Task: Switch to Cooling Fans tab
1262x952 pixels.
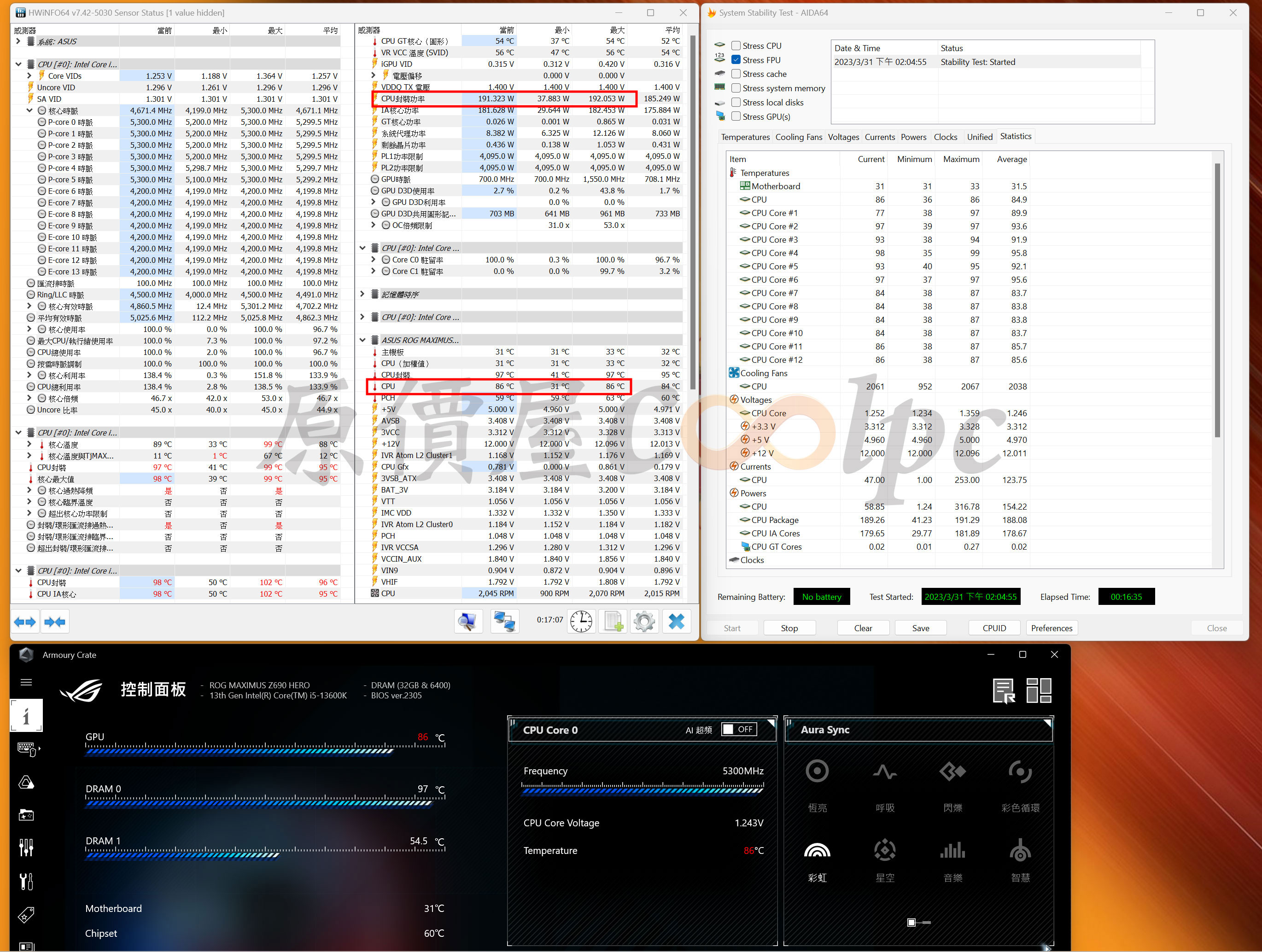Action: click(799, 137)
